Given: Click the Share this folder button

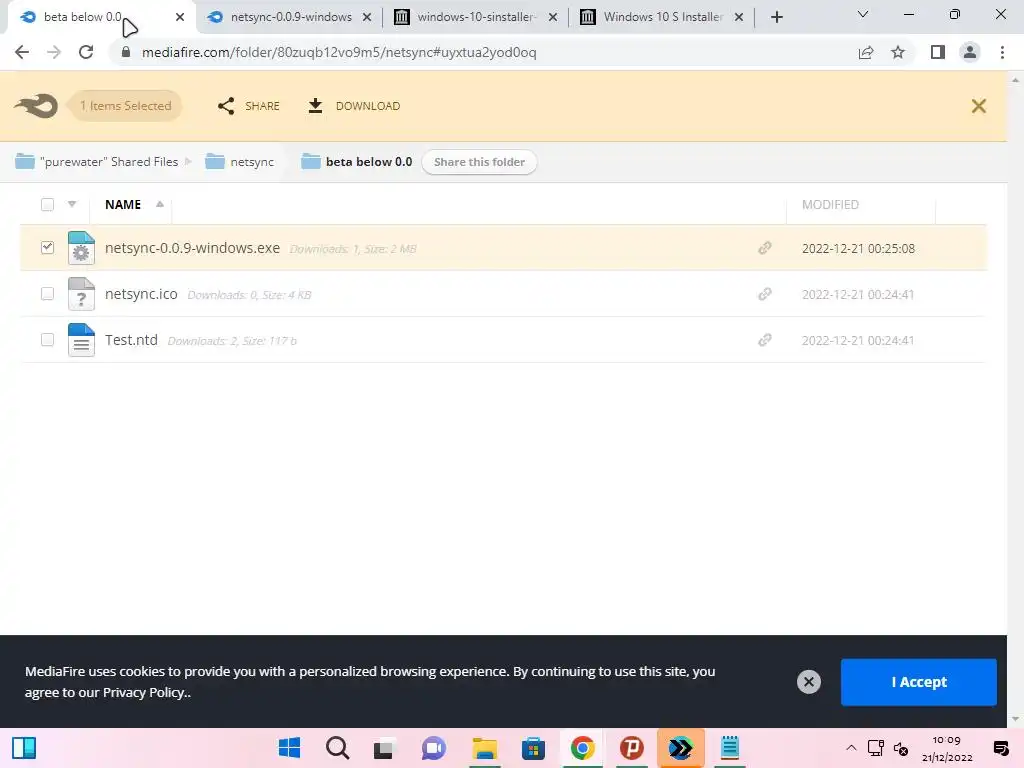Looking at the screenshot, I should click(479, 162).
